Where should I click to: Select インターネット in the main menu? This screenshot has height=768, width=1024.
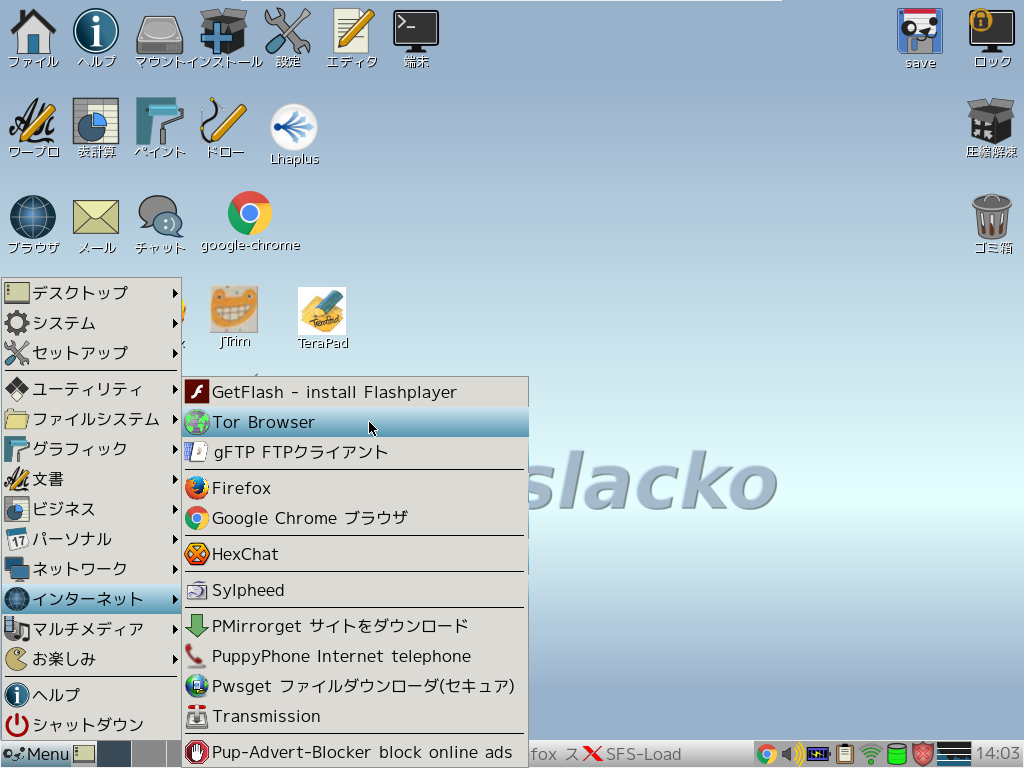pos(91,599)
